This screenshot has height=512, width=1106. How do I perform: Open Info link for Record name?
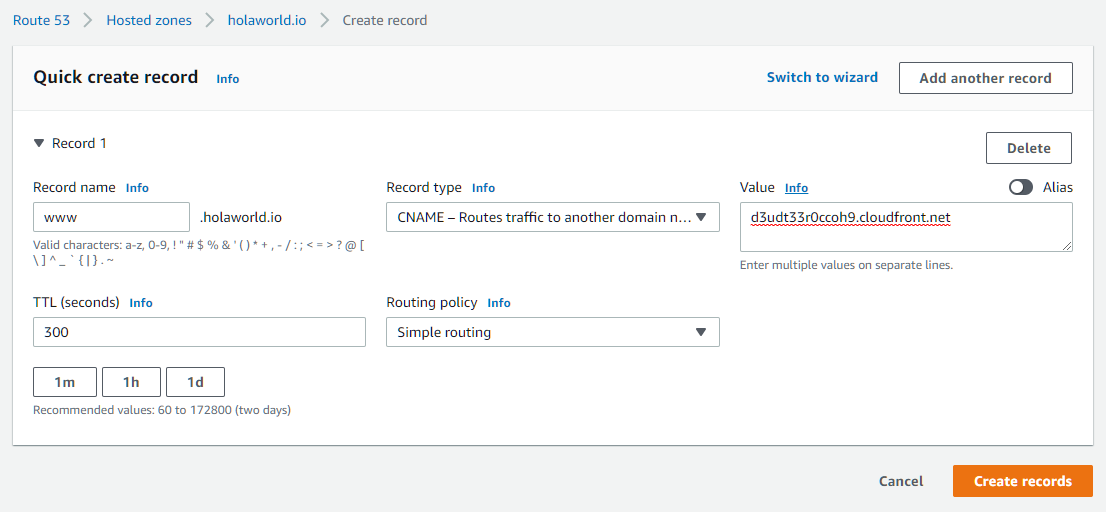click(137, 188)
